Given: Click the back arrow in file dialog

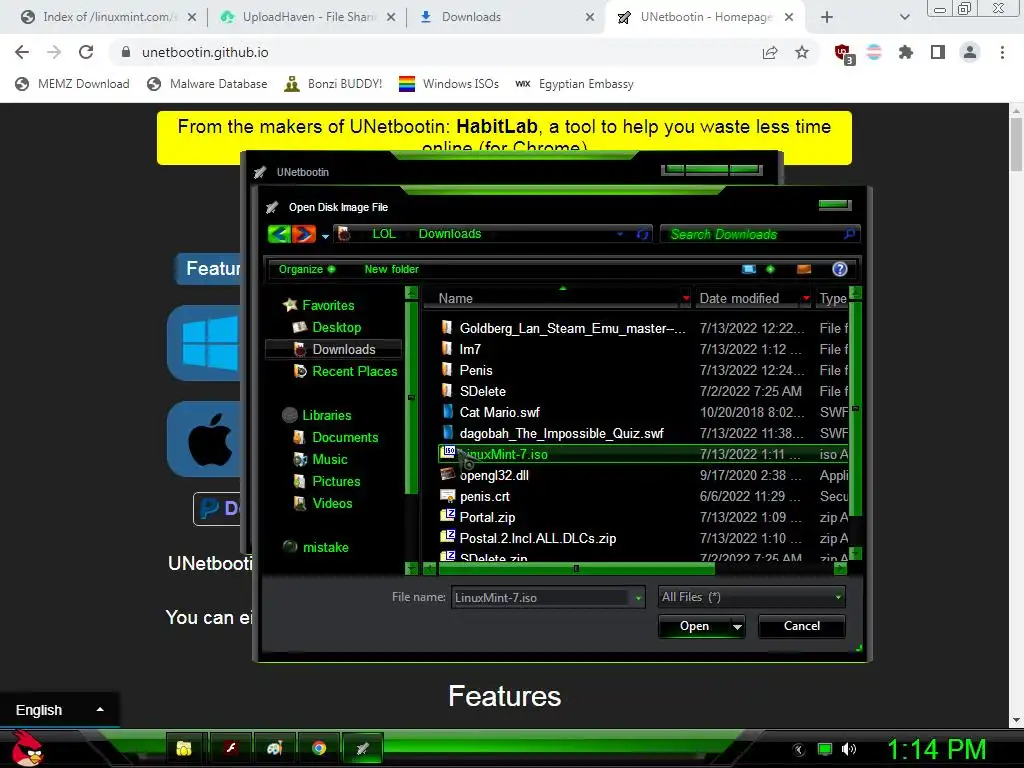Looking at the screenshot, I should 279,234.
